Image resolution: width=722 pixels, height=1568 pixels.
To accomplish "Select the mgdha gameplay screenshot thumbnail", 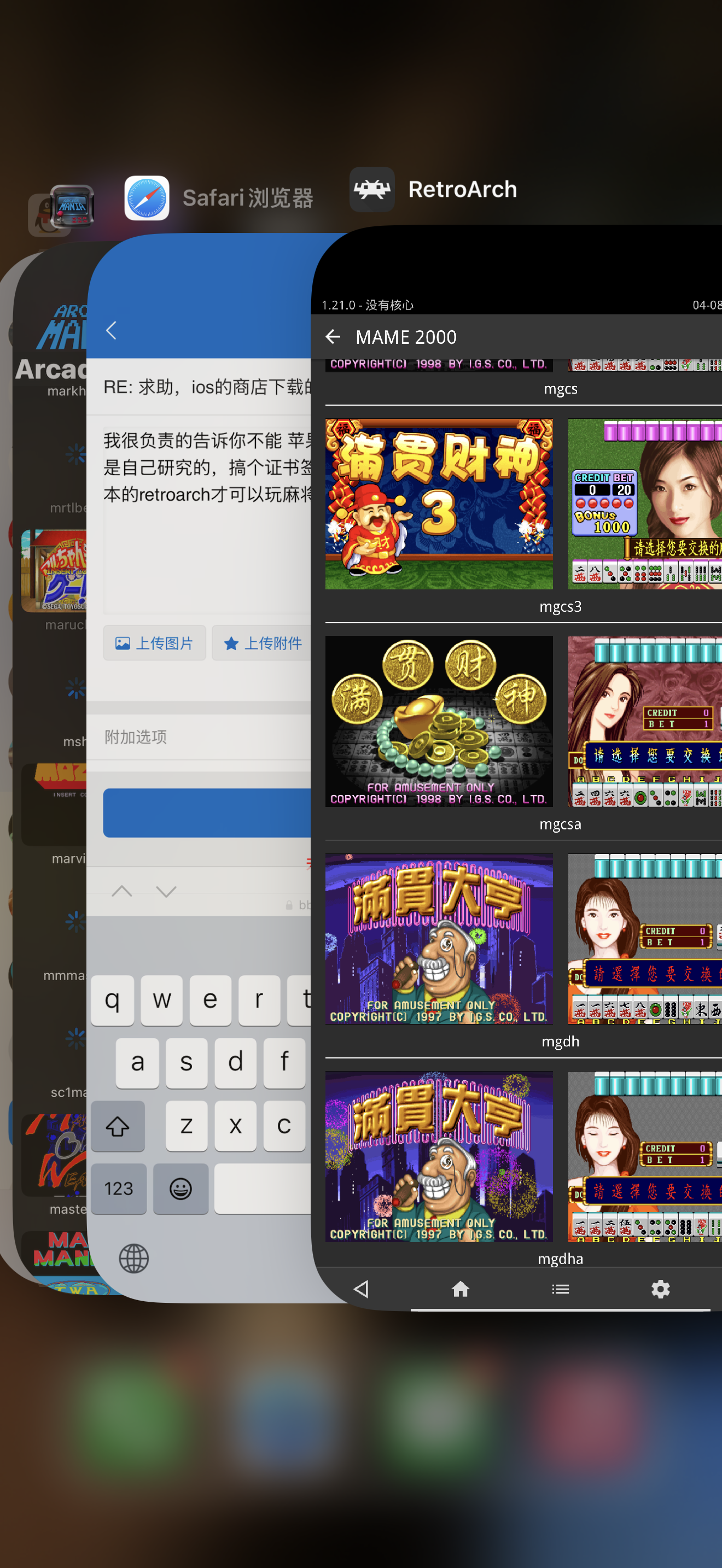I will click(x=645, y=1156).
